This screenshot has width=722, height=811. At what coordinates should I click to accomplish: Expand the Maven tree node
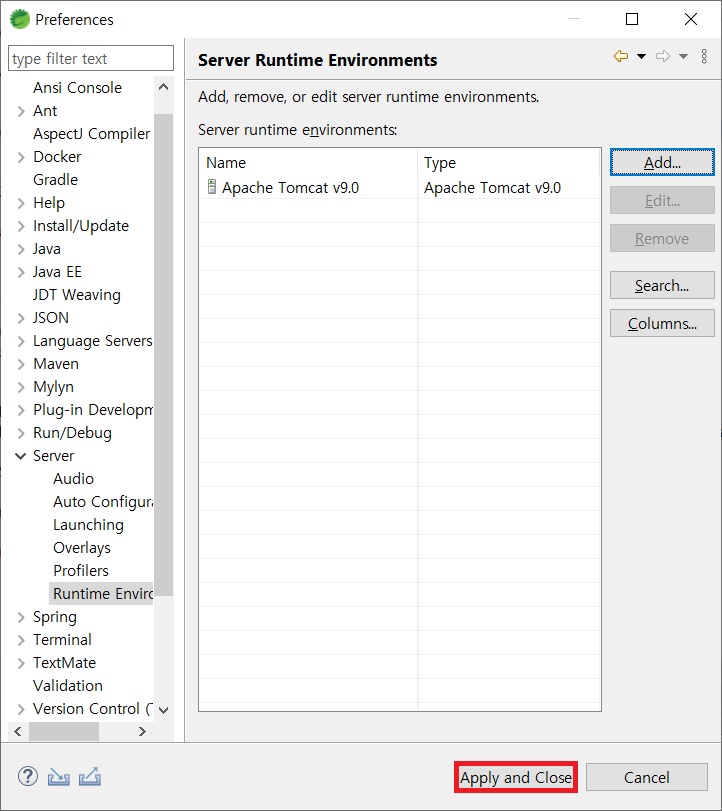point(21,364)
